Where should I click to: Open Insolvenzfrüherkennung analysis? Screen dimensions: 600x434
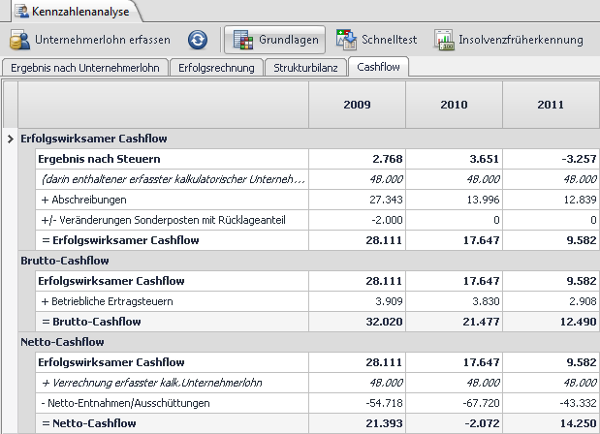coord(509,40)
